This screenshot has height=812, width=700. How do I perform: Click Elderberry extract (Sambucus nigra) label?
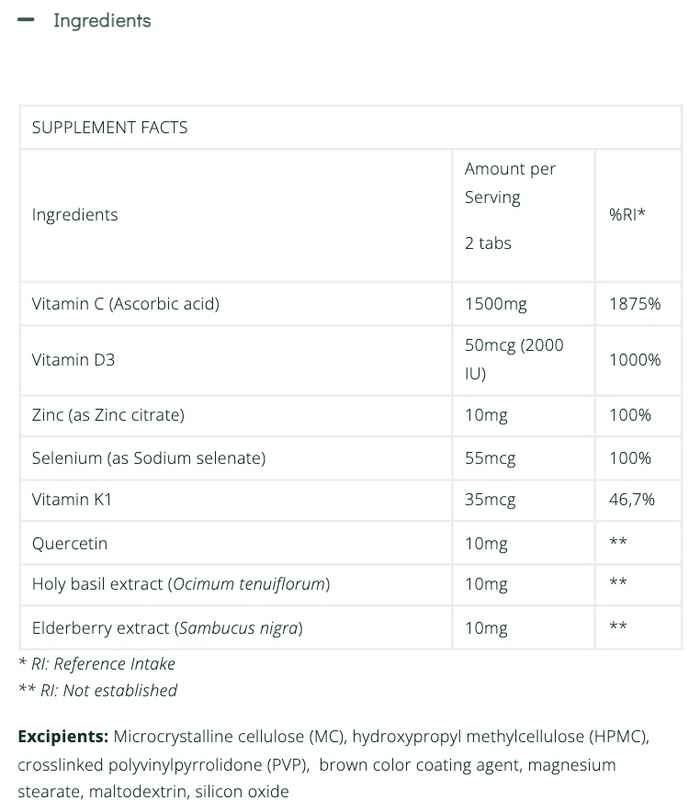point(167,628)
